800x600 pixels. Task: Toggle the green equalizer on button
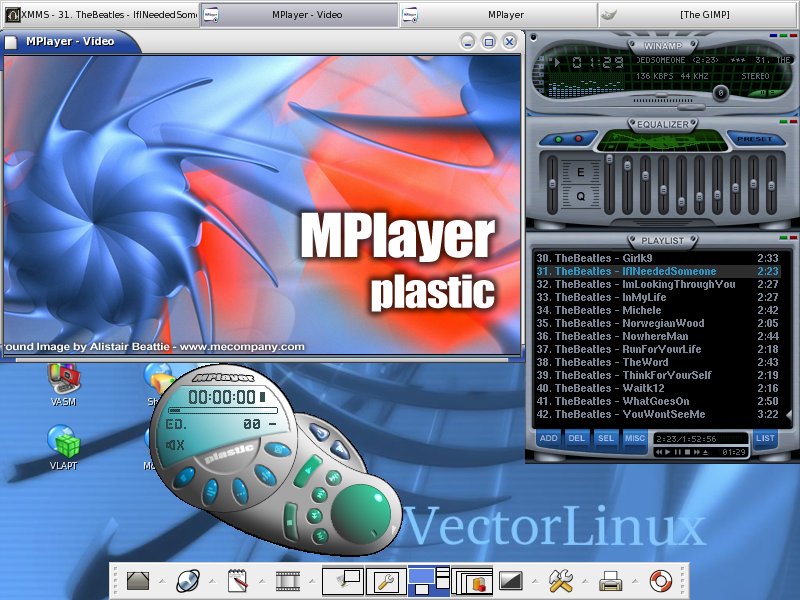click(560, 139)
